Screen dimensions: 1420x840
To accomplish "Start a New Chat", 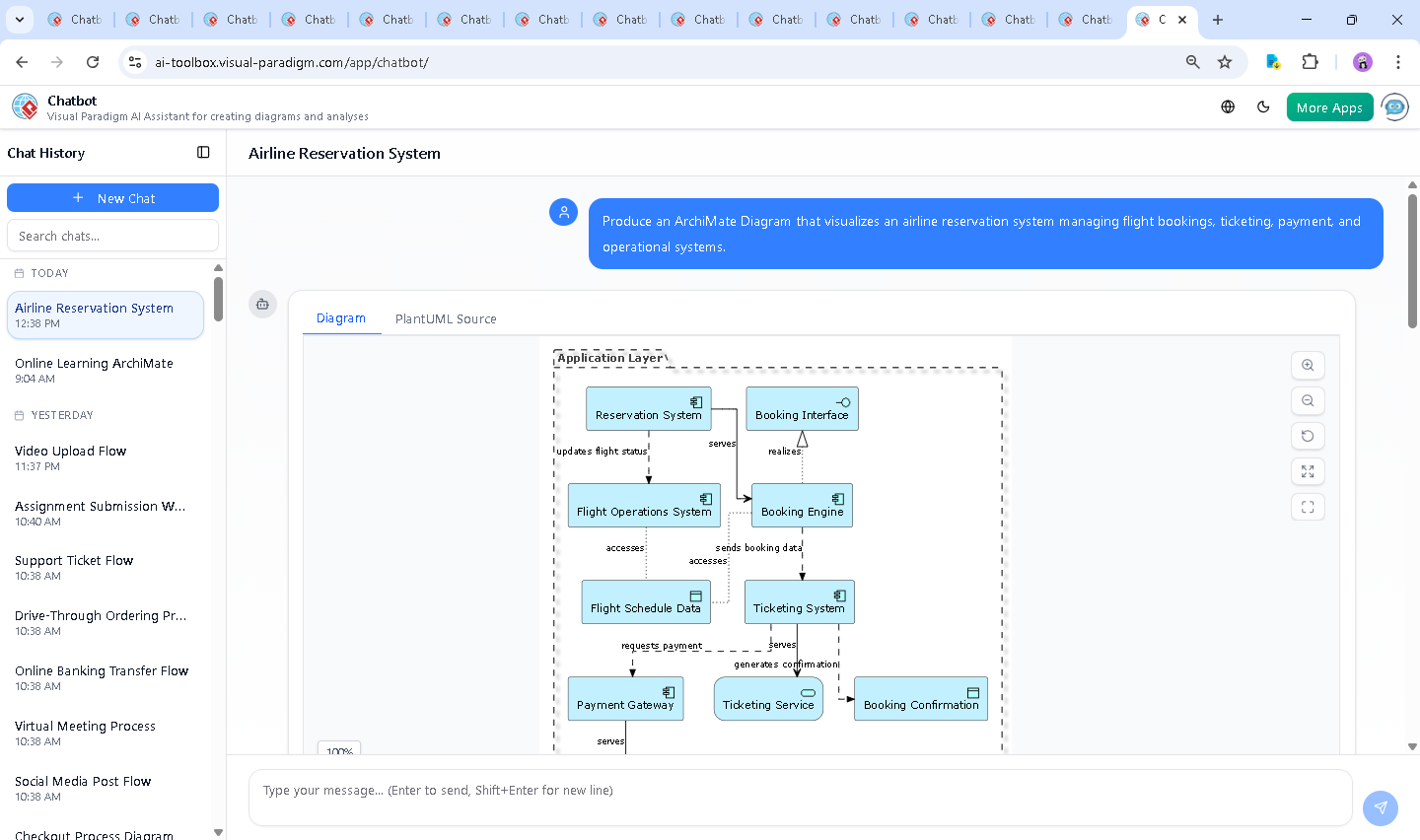I will pos(112,197).
